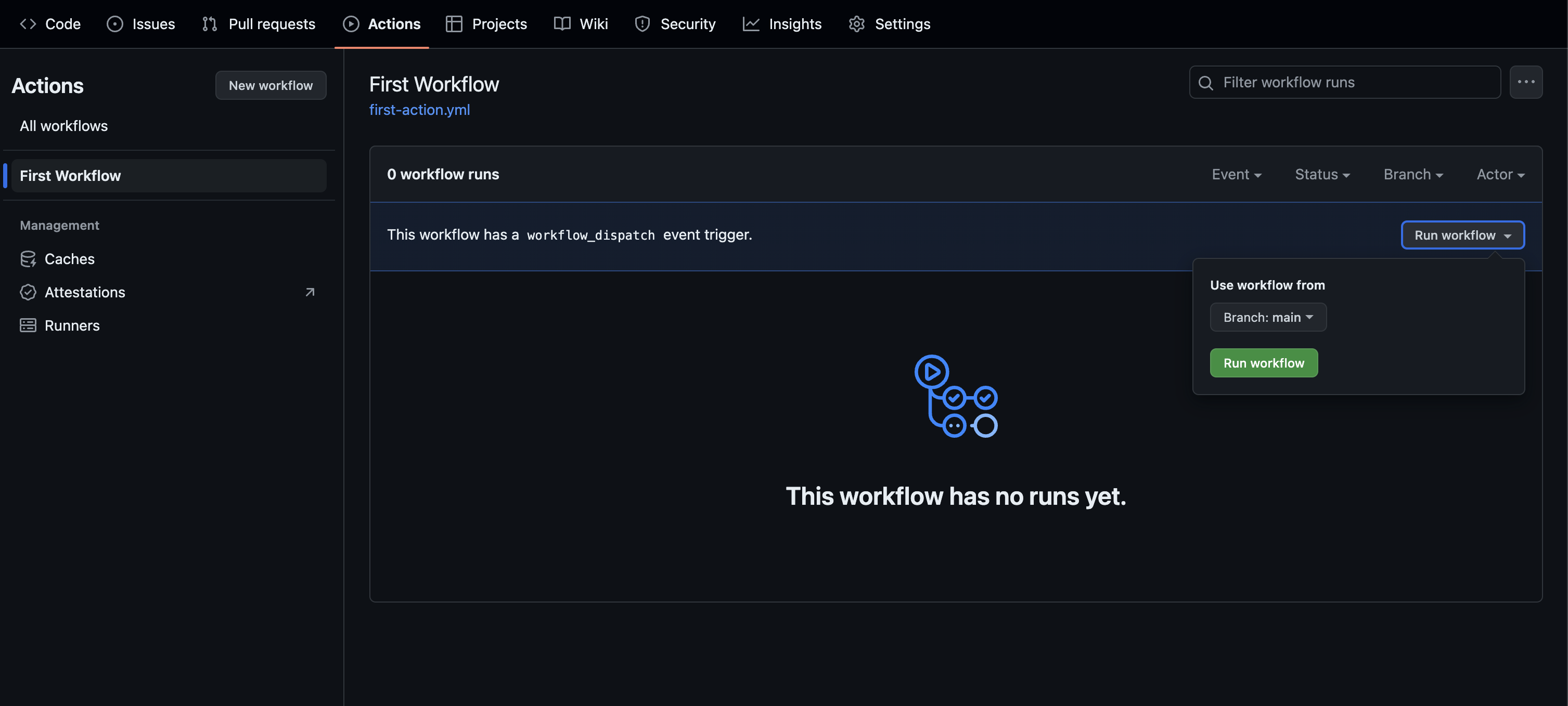Screen dimensions: 1568x706
Task: Click the Actions play icon
Action: click(351, 24)
